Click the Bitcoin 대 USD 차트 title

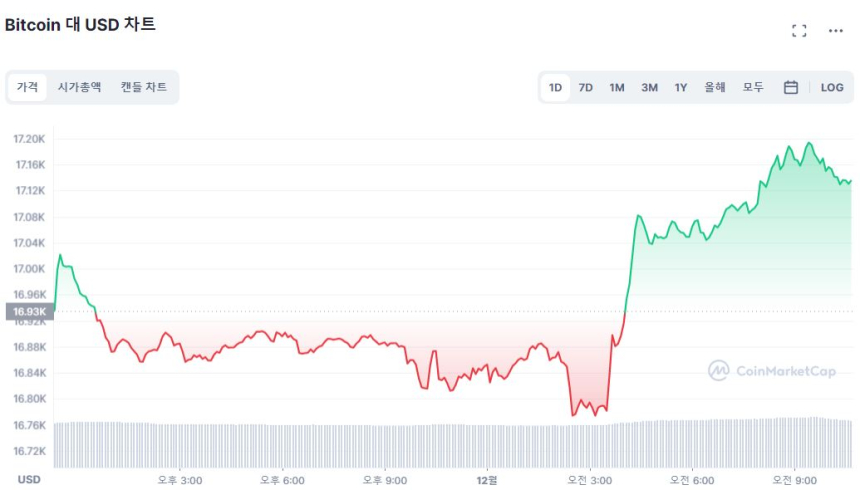[x=80, y=24]
